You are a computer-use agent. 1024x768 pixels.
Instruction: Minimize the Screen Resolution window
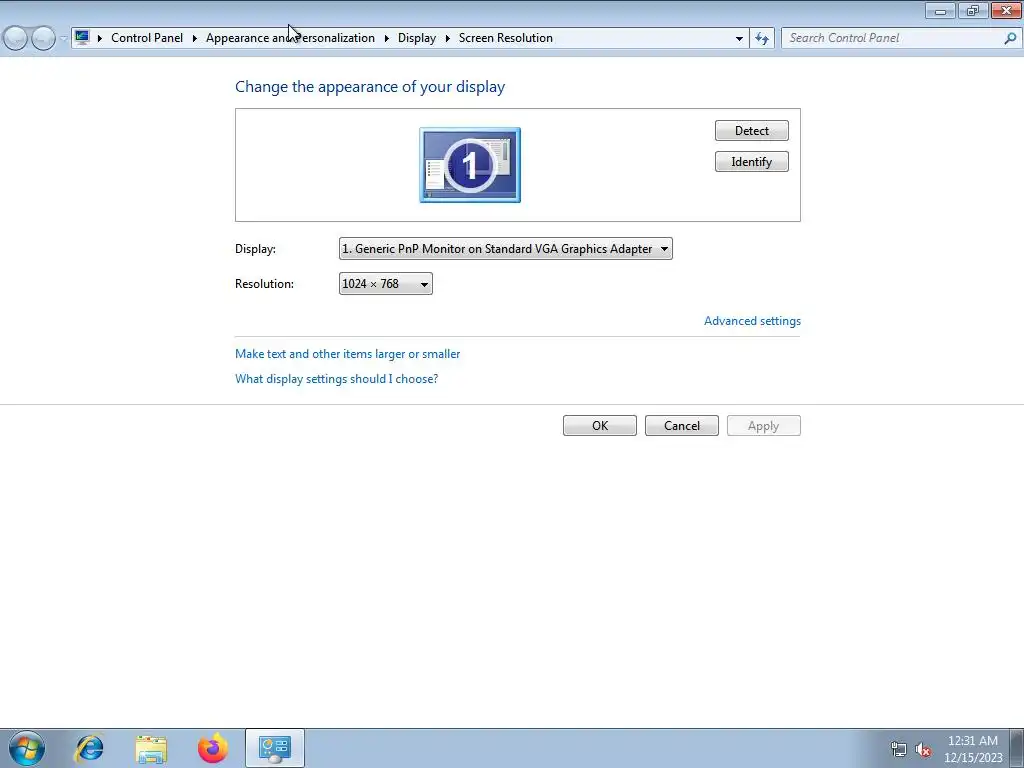point(940,10)
